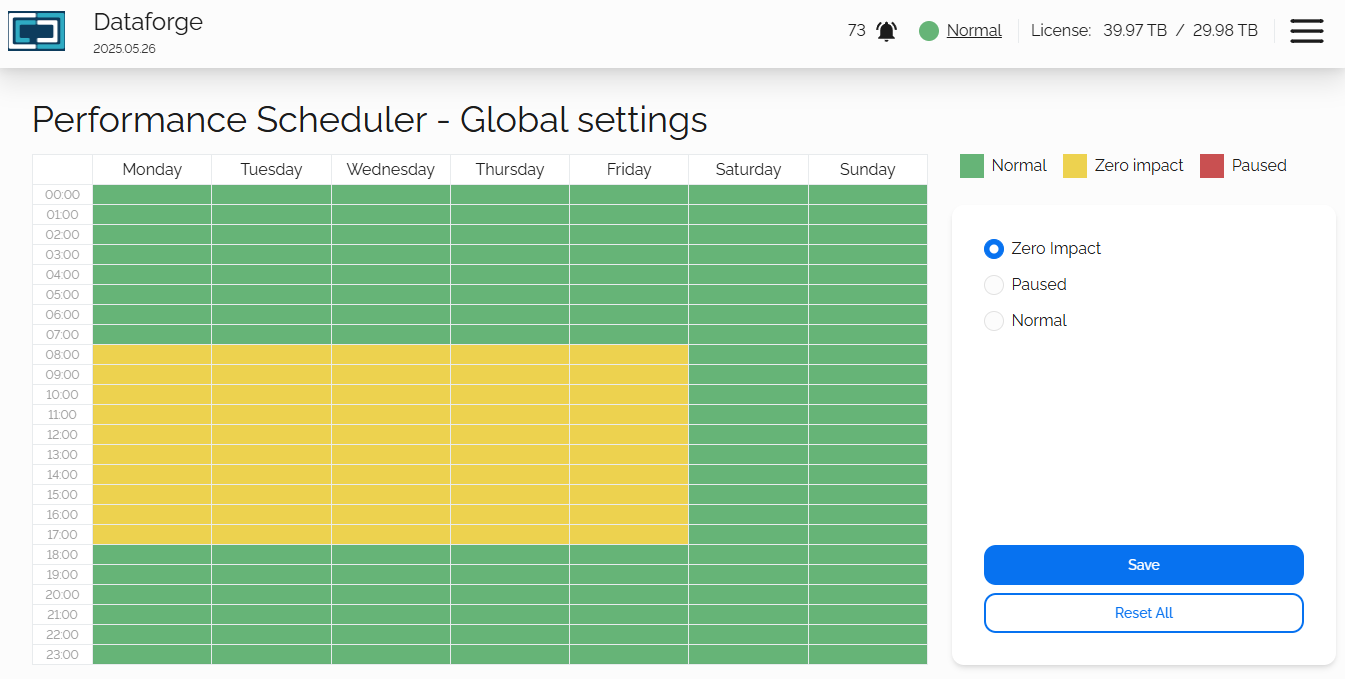
Task: Click the Saturday column header
Action: [x=748, y=170]
